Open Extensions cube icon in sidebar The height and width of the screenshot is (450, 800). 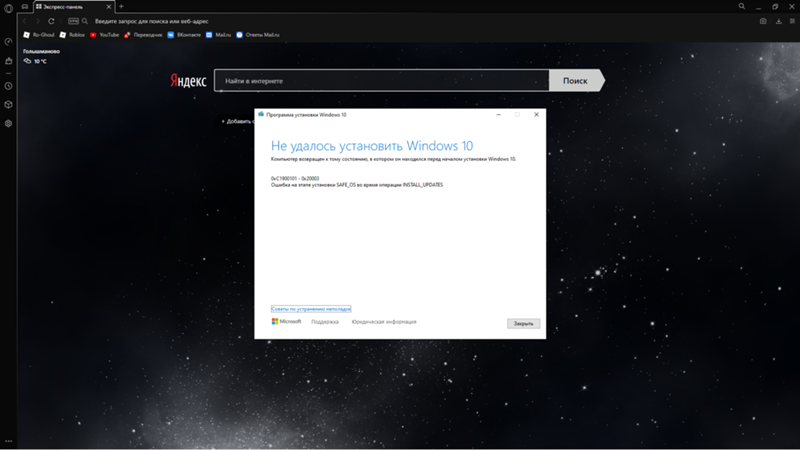point(8,105)
